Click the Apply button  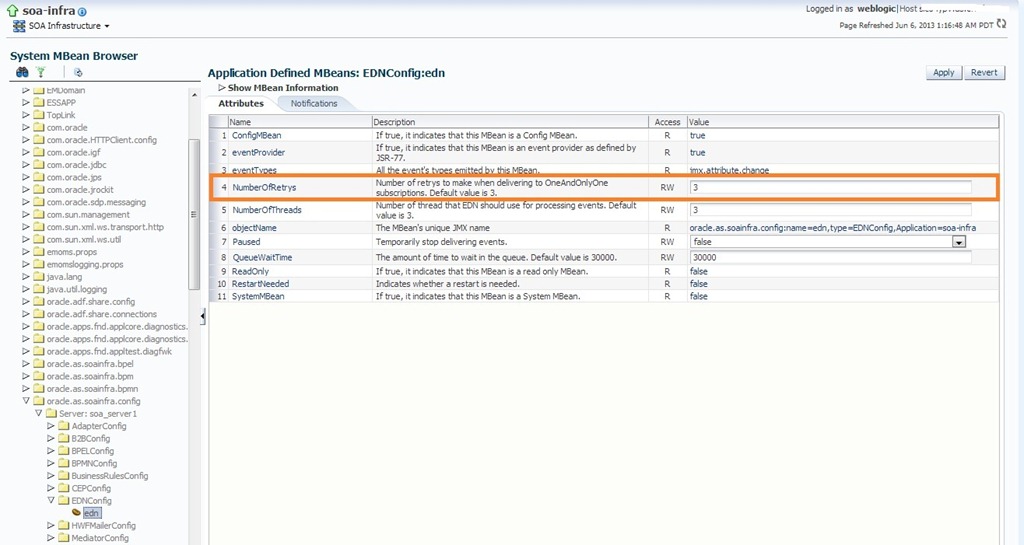pos(943,73)
